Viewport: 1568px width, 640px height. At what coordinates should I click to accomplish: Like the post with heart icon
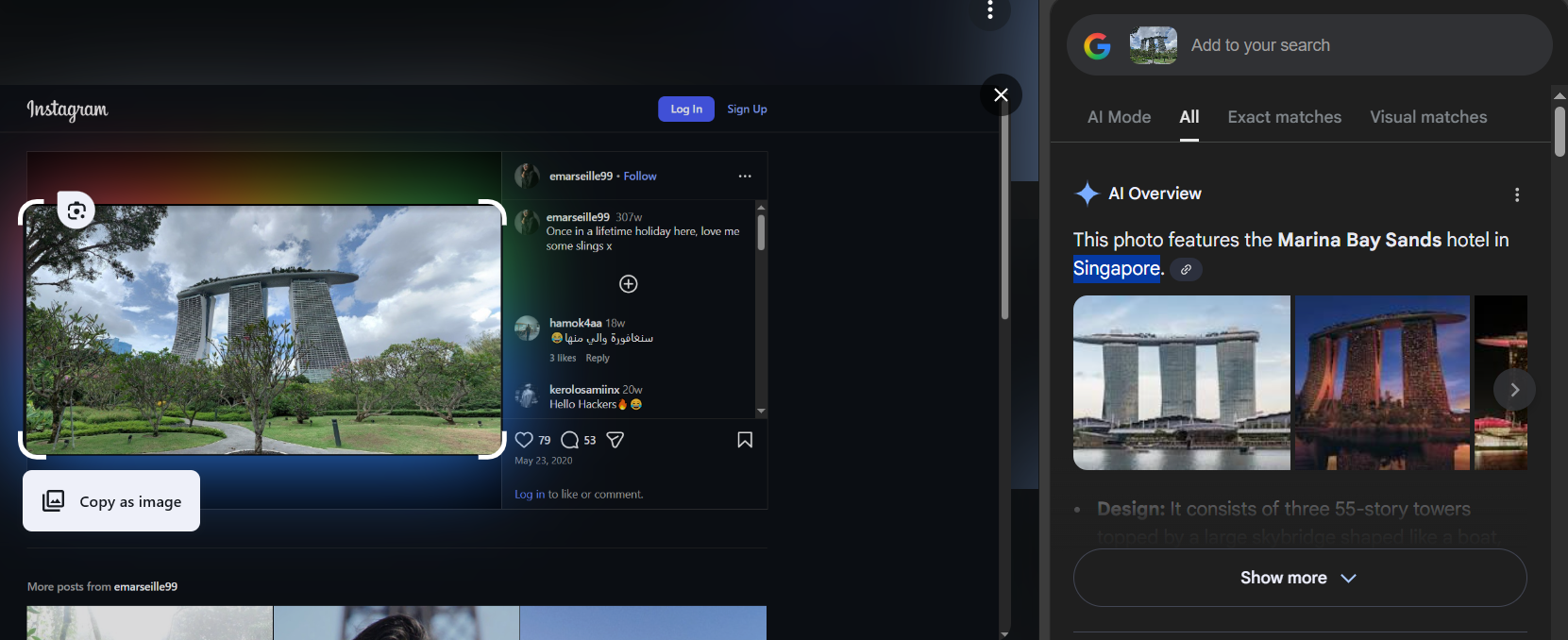click(x=524, y=440)
